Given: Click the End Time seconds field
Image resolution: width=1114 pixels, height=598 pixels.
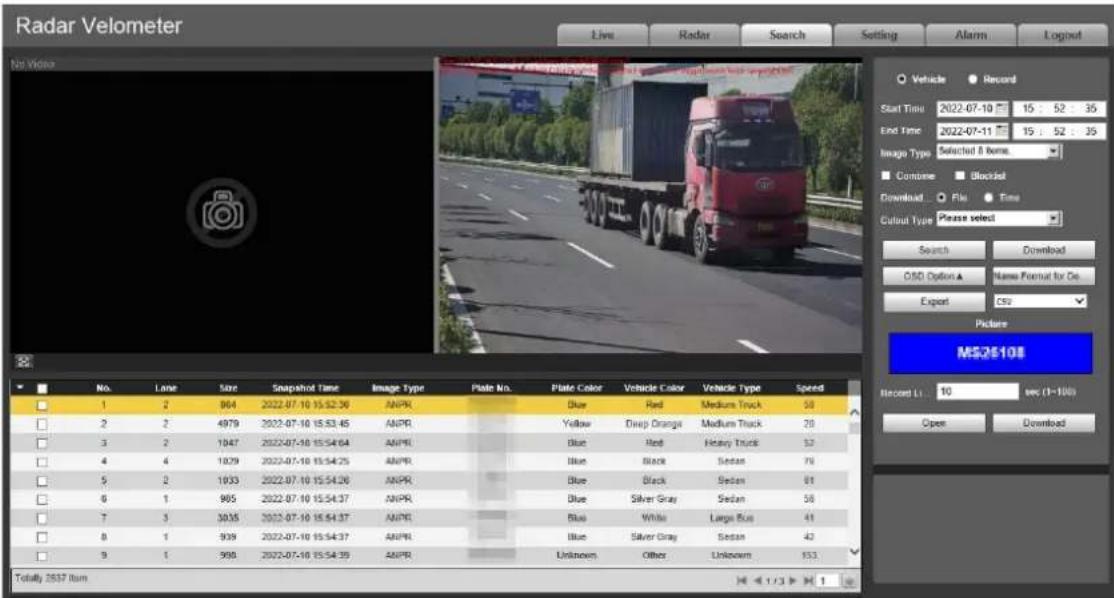Looking at the screenshot, I should coord(1091,131).
